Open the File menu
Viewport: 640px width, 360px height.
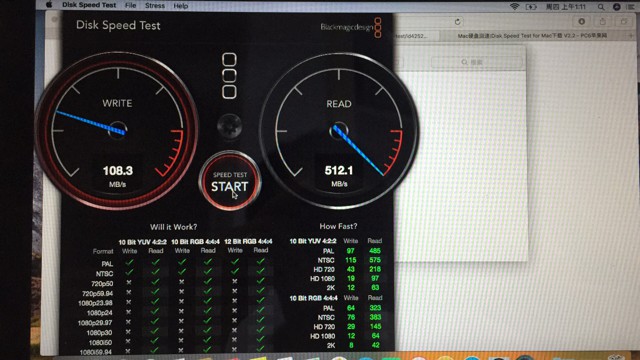131,6
